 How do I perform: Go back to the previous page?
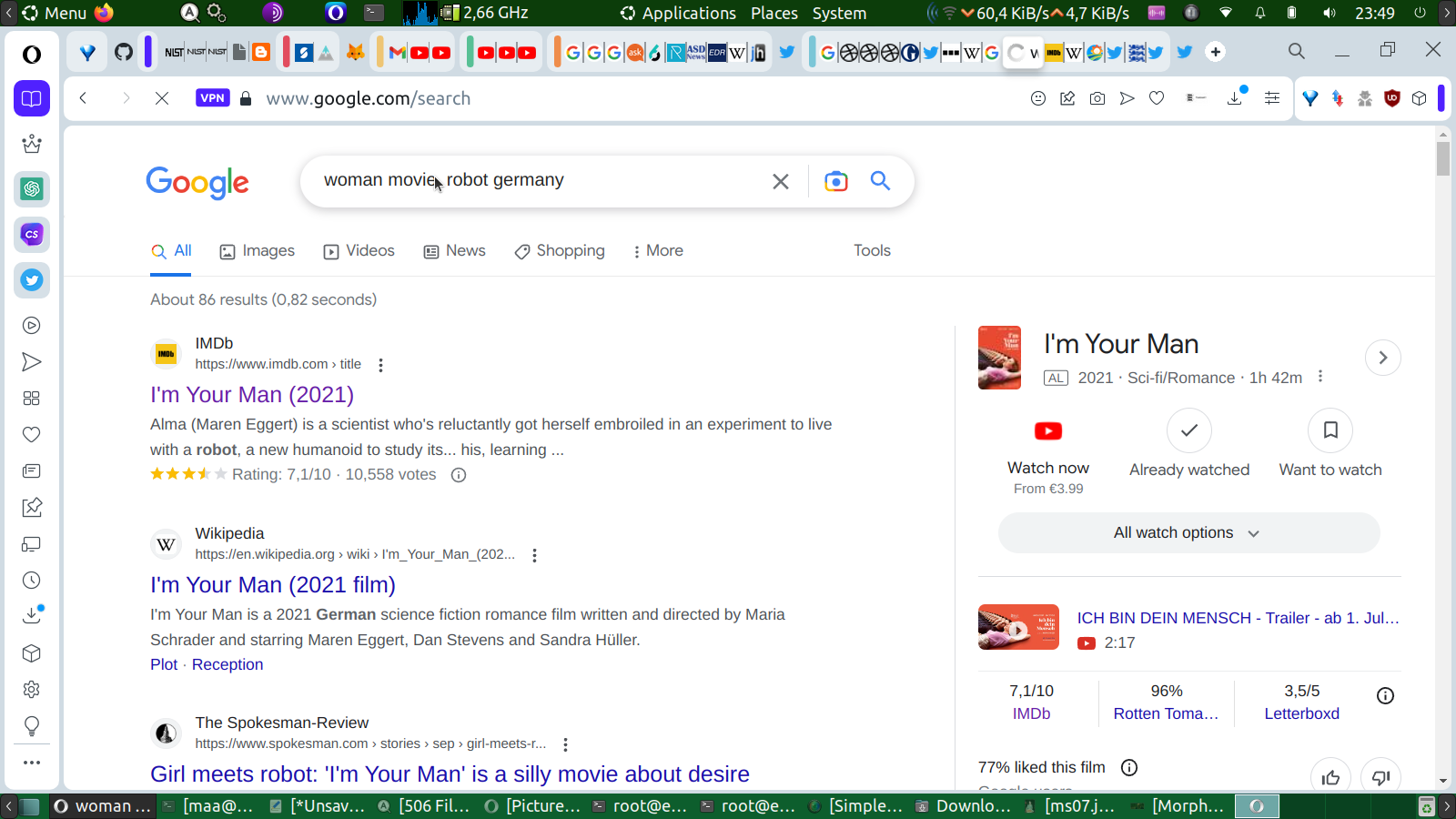coord(83,98)
